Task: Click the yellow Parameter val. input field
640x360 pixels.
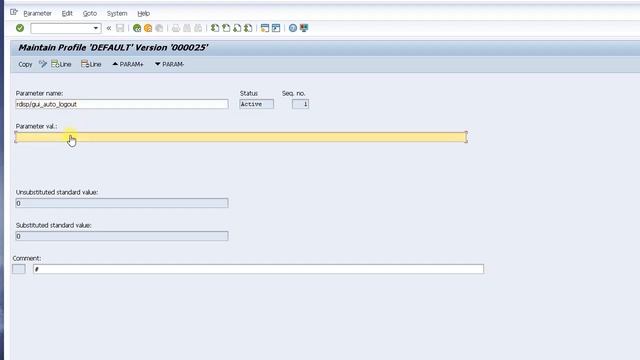Action: (241, 137)
